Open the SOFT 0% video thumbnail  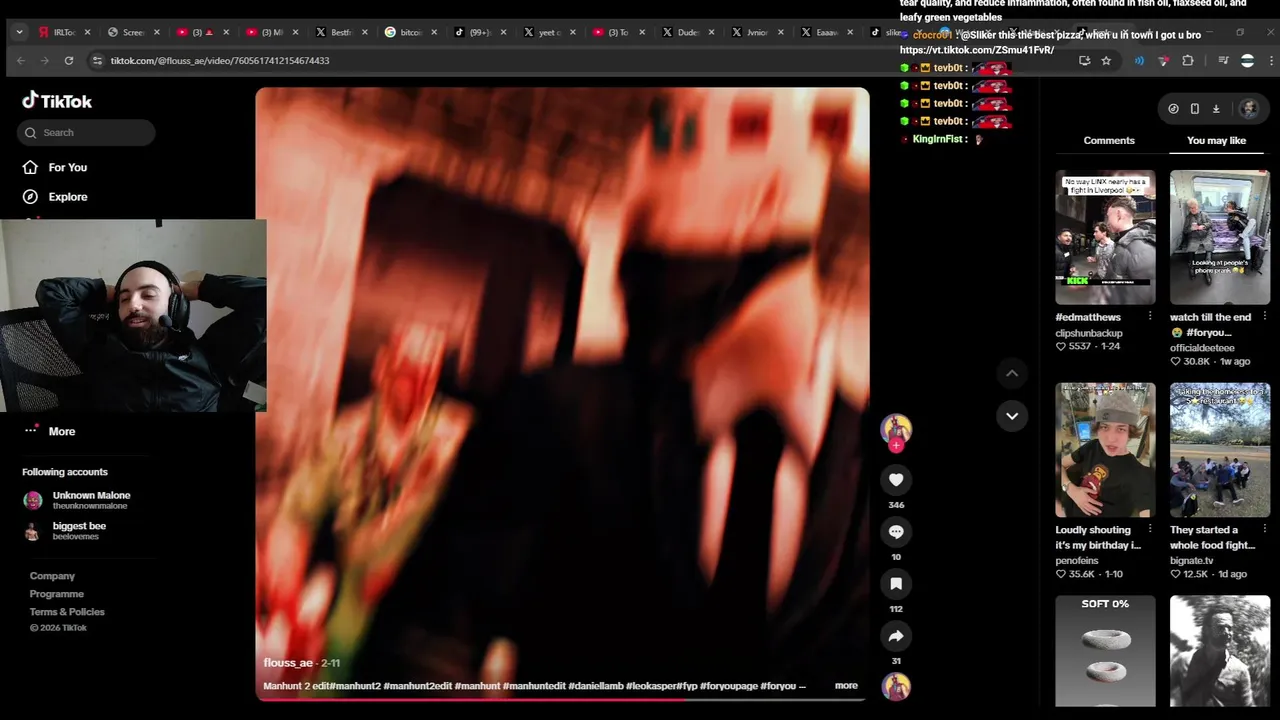(x=1105, y=651)
